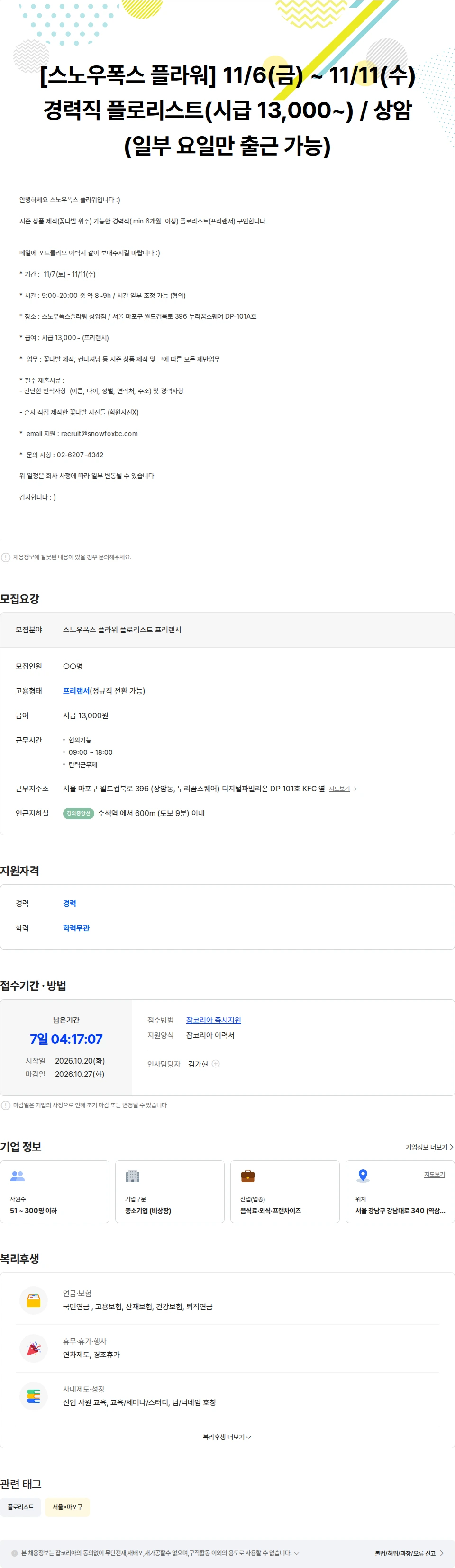Open 지도보기 link in the 위치 card
The width and height of the screenshot is (455, 1568).
point(434,1174)
